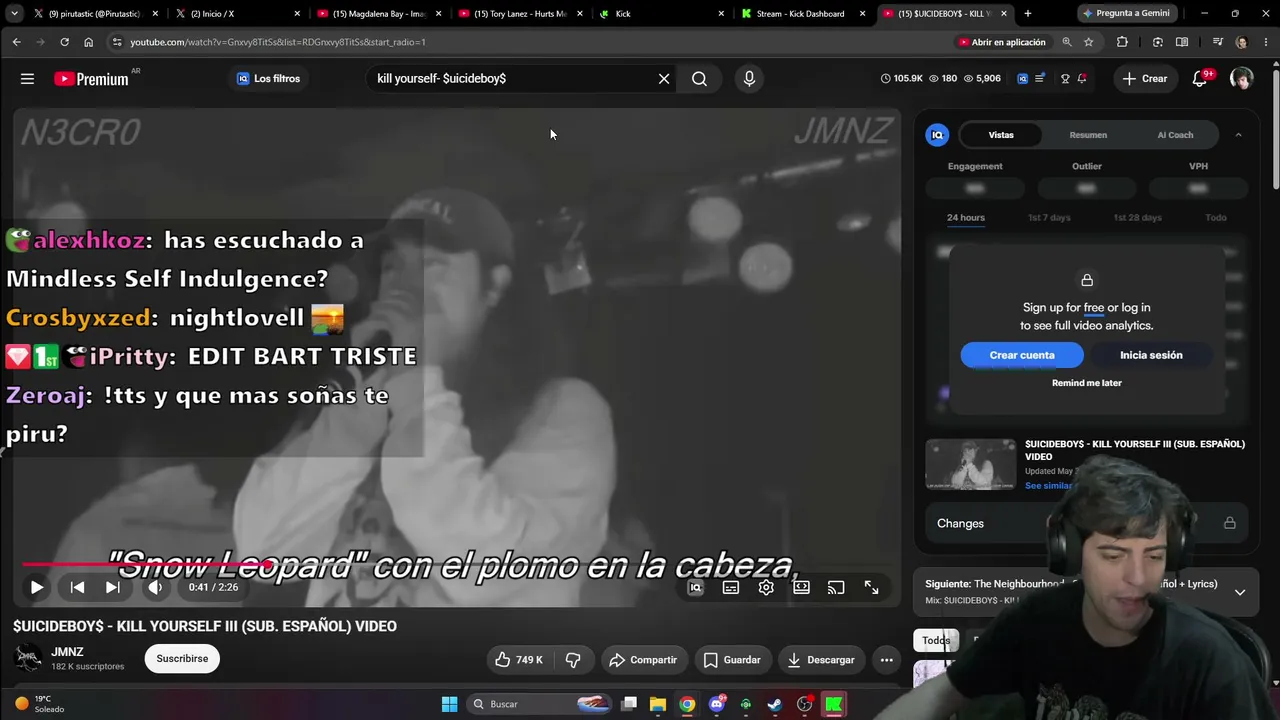The width and height of the screenshot is (1280, 720).
Task: Seek on the red video progress bar
Action: tap(457, 565)
